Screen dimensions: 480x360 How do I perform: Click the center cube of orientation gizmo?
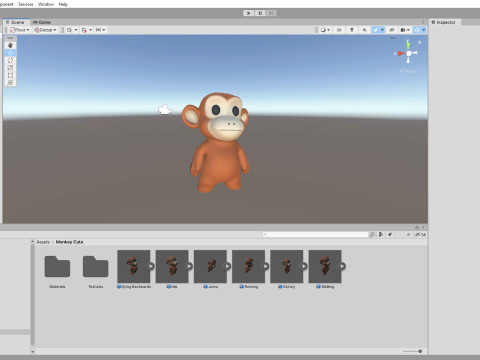click(x=409, y=53)
